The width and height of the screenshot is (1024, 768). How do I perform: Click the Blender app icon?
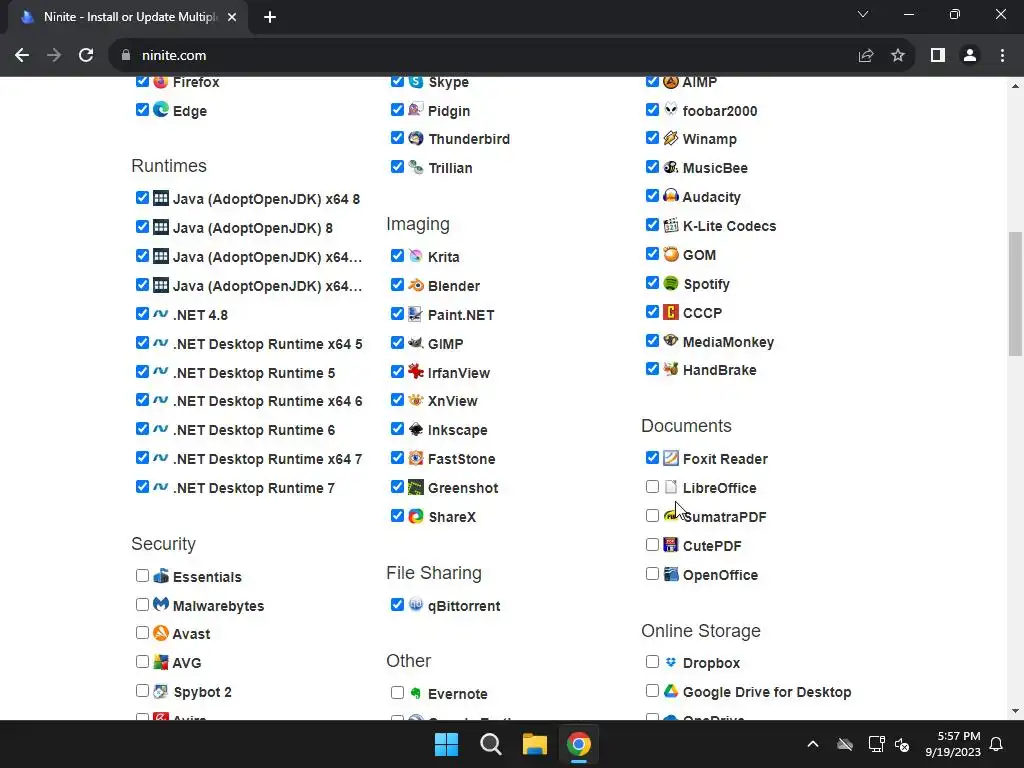pos(416,285)
